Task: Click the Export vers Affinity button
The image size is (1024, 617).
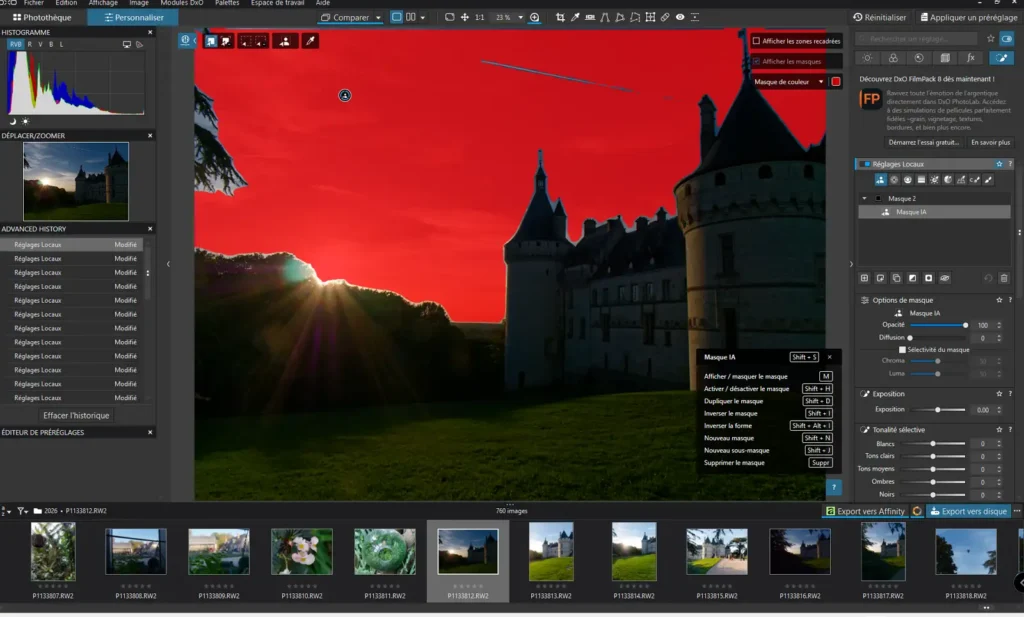Action: click(866, 511)
